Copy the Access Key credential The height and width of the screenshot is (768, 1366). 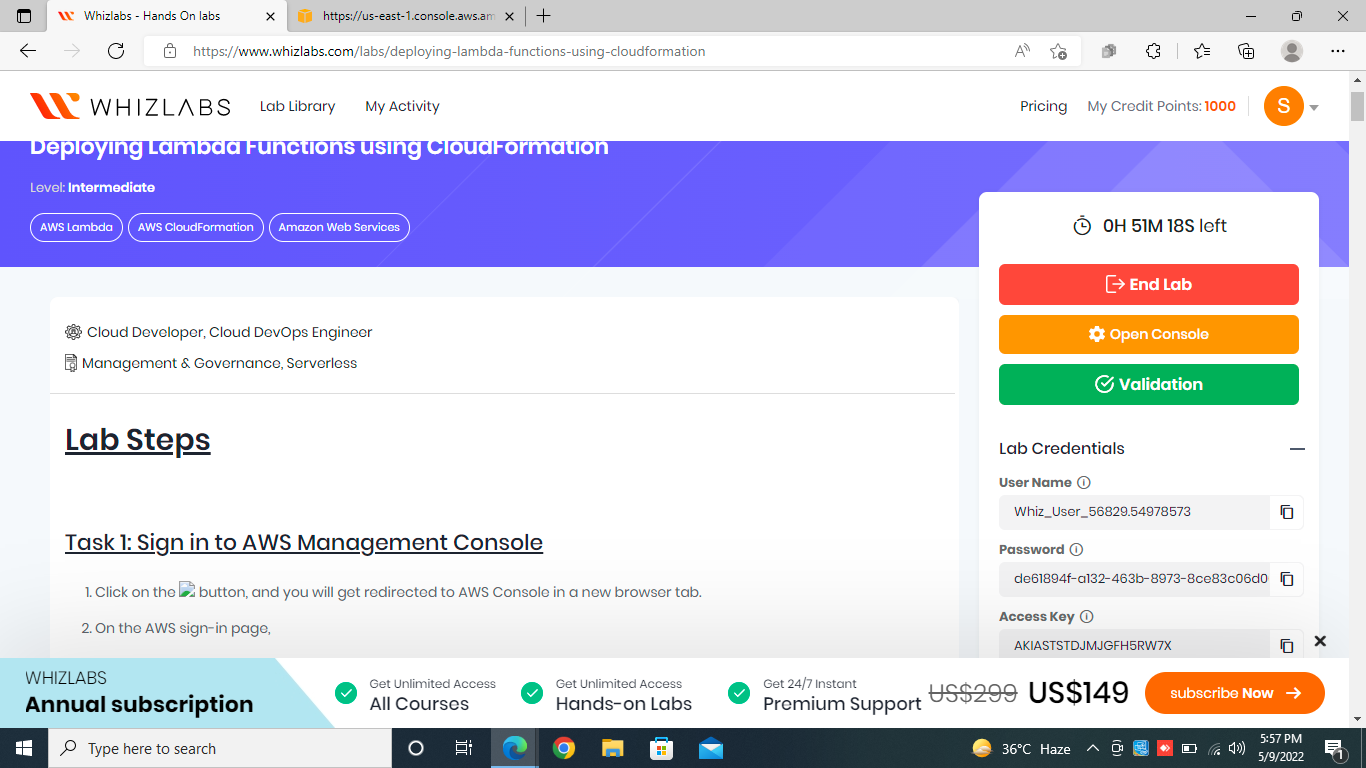(1286, 646)
